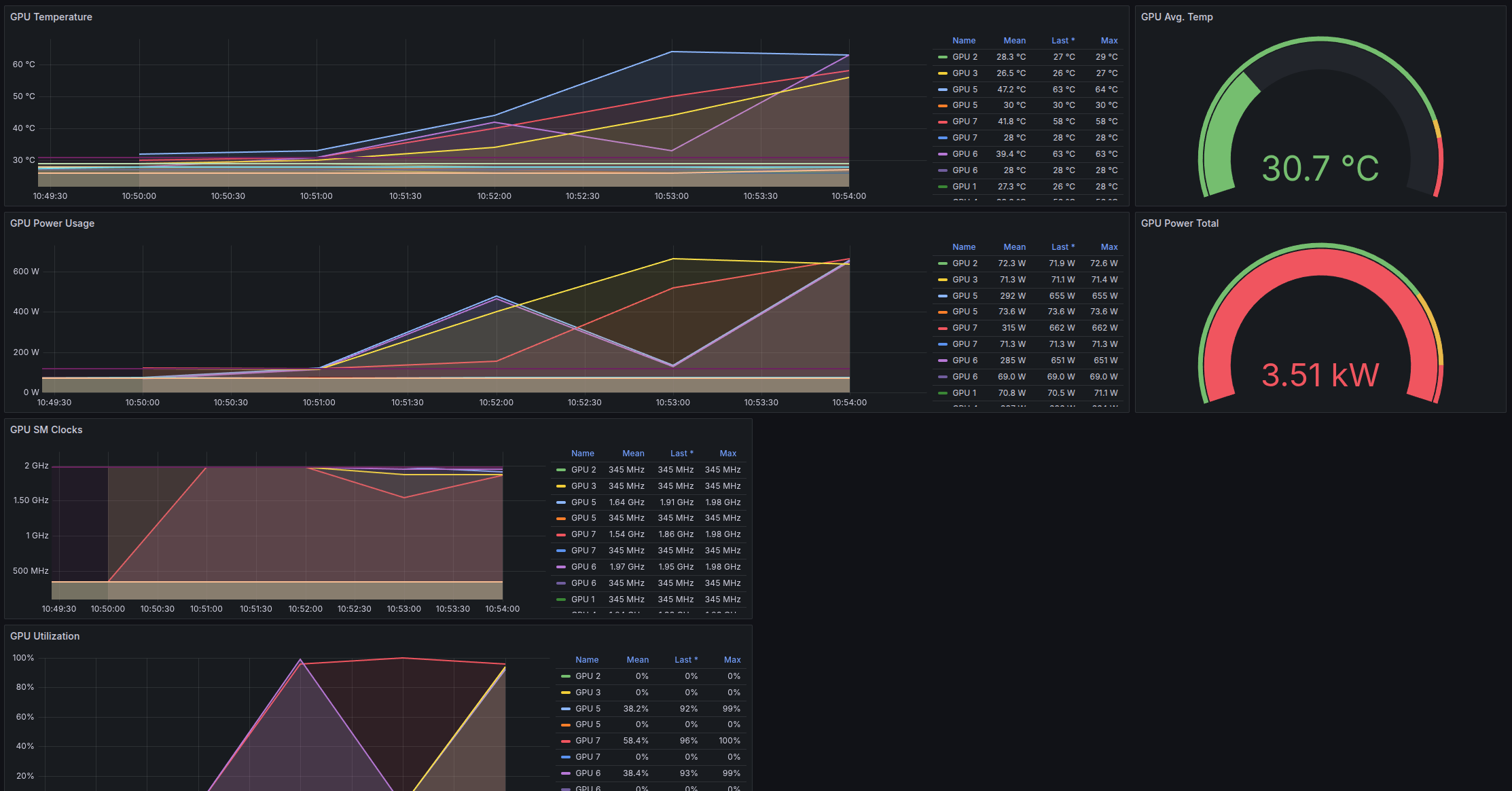Open the GPU Avg. Temp panel menu
The image size is (1512, 791).
pos(1177,16)
